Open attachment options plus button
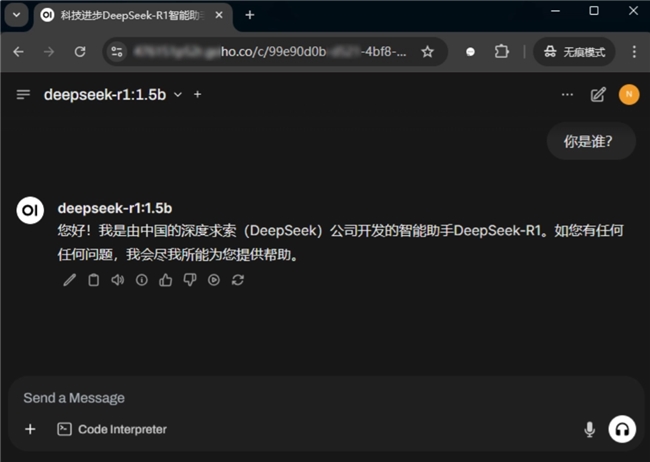The width and height of the screenshot is (650, 462). 30,429
